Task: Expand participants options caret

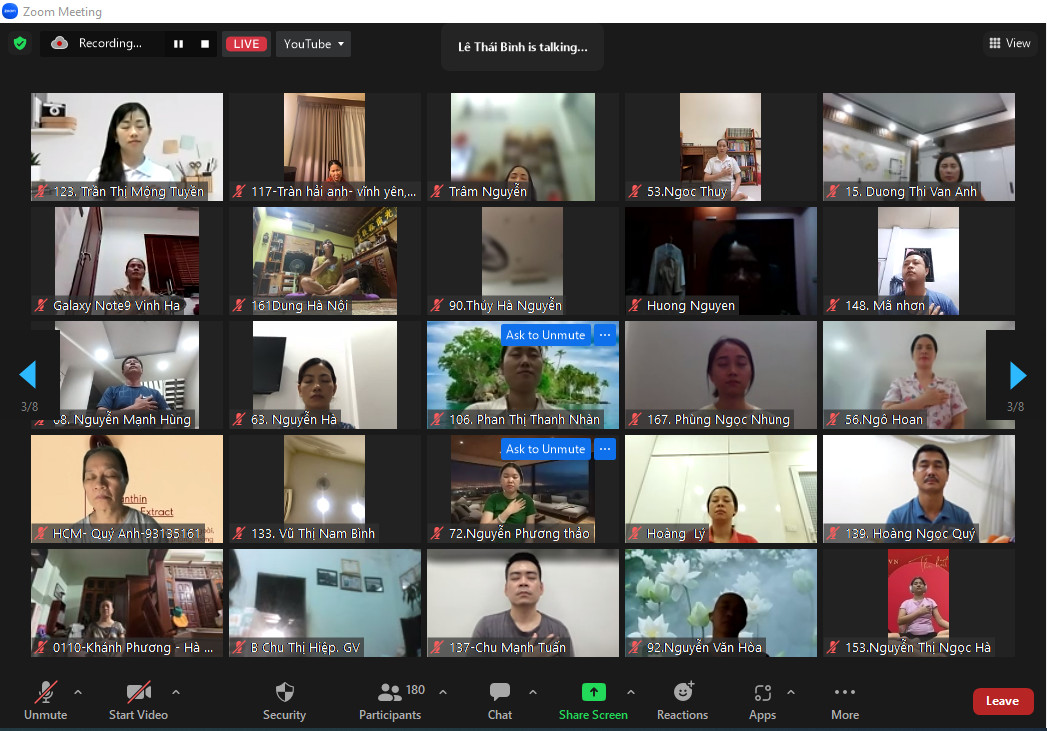Action: point(443,692)
